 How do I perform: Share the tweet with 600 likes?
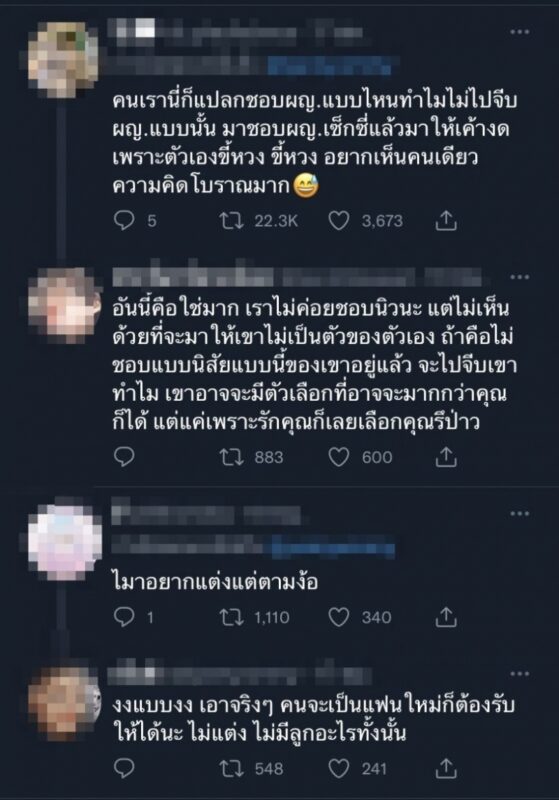446,457
